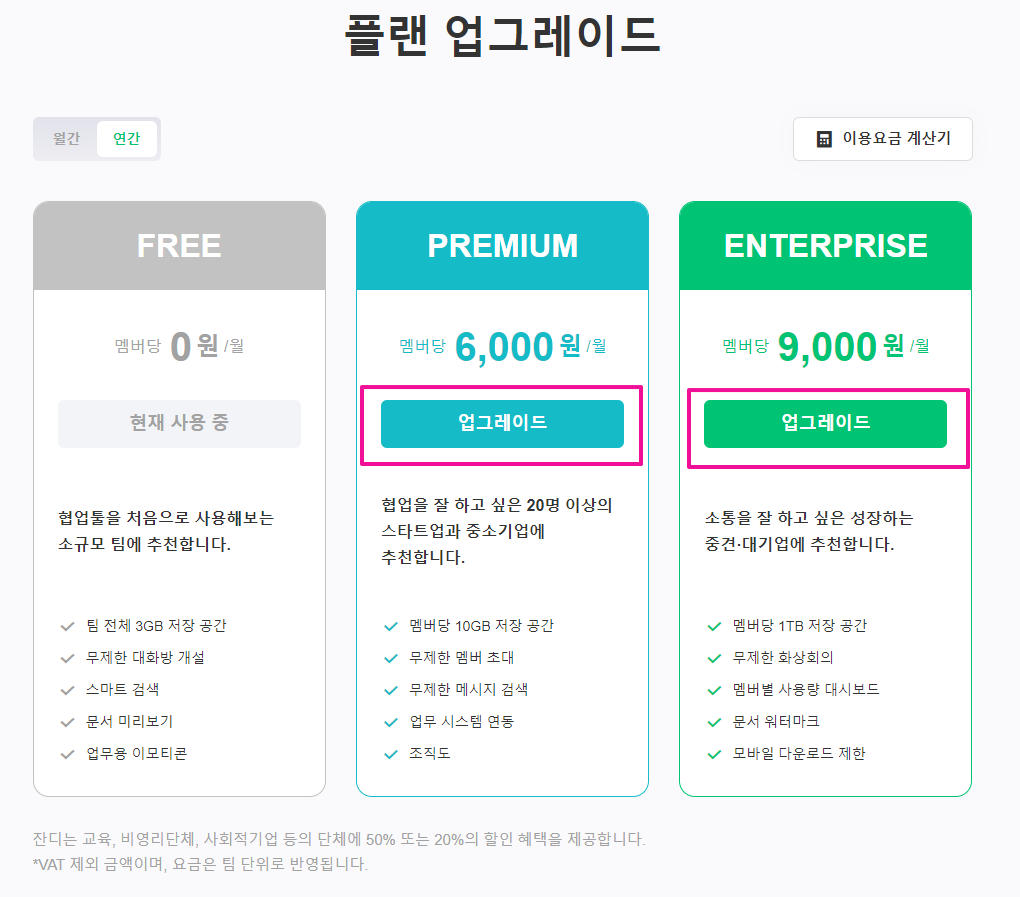Click the checkmark beside 팀 전체 3GB 저장 공간
1020x897 pixels.
coord(68,626)
